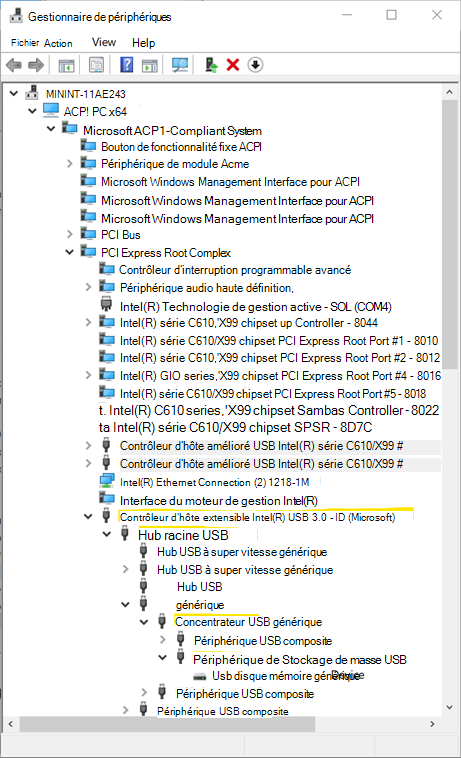Viewport: 461px width, 758px height.
Task: Click the USB plug icon beside Hub racine USB
Action: click(125, 534)
